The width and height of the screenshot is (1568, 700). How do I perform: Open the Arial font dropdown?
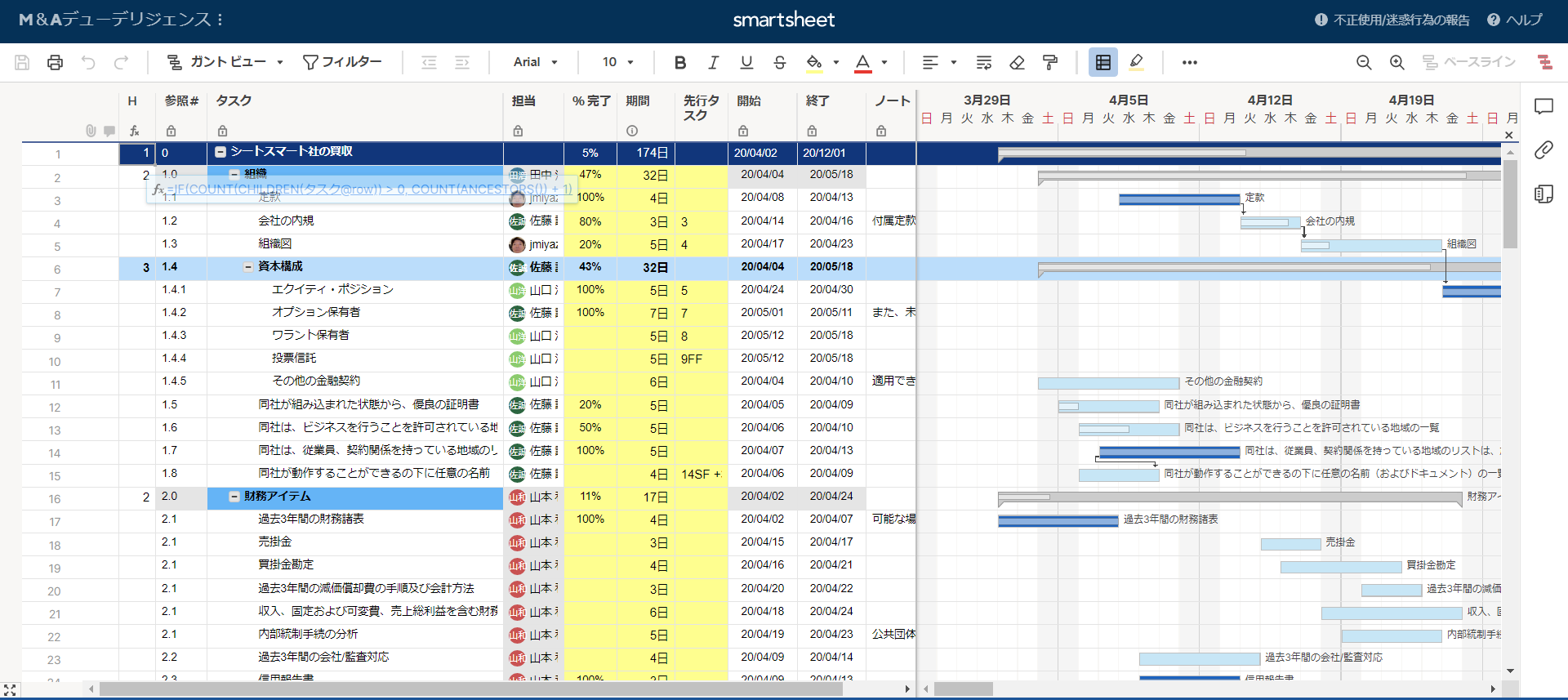pyautogui.click(x=535, y=62)
